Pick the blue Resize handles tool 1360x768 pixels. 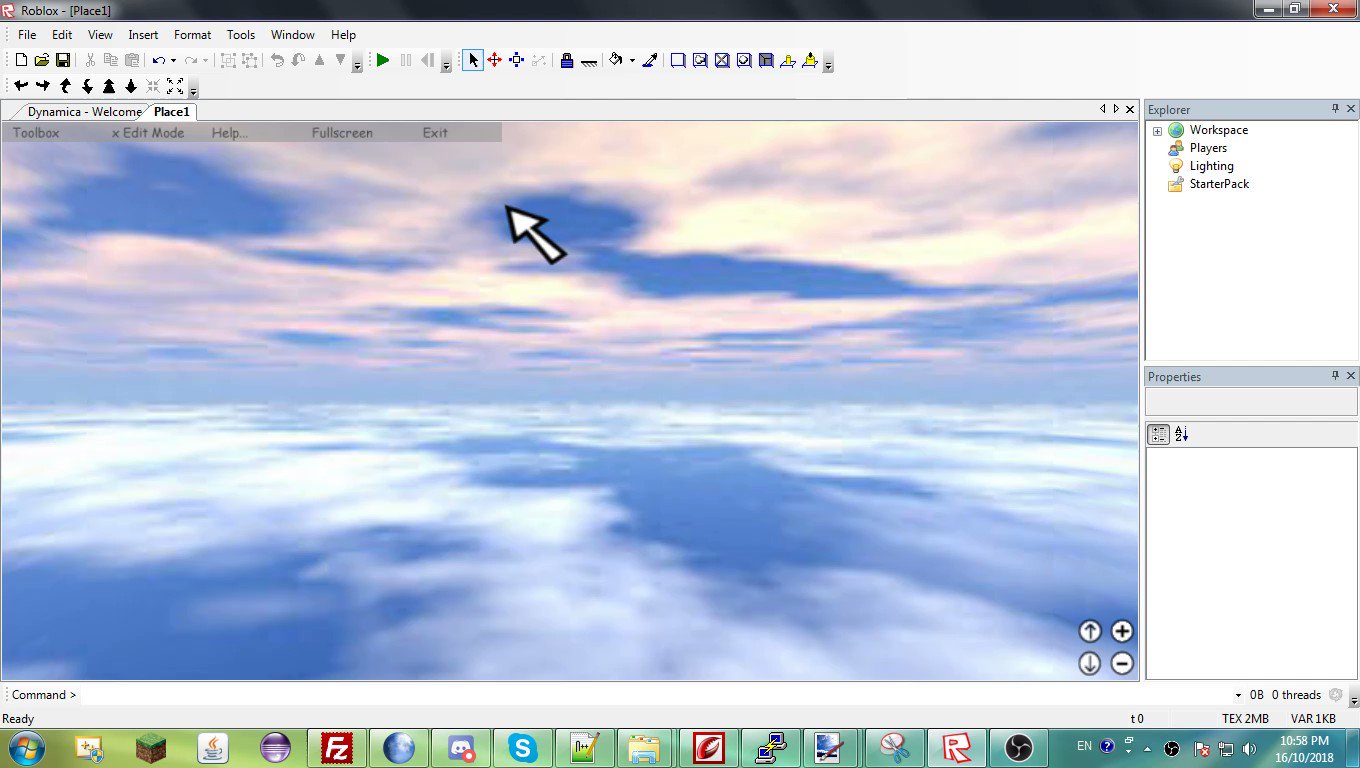[517, 60]
